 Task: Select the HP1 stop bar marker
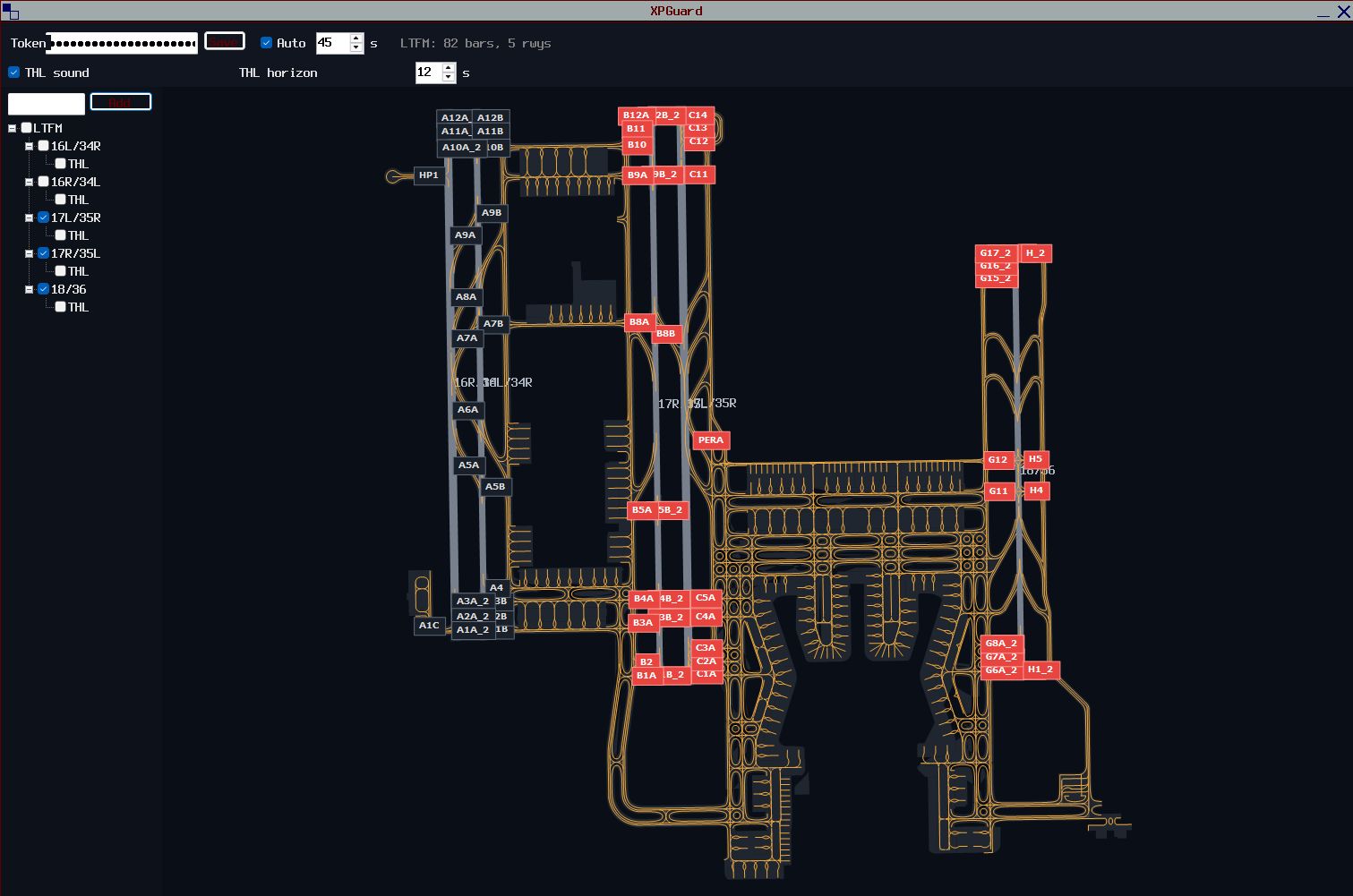click(x=429, y=175)
